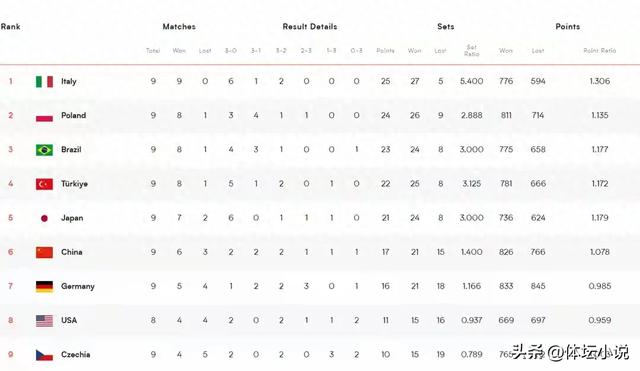Click the Italy flag icon
Viewport: 640px width, 371px height.
click(44, 82)
